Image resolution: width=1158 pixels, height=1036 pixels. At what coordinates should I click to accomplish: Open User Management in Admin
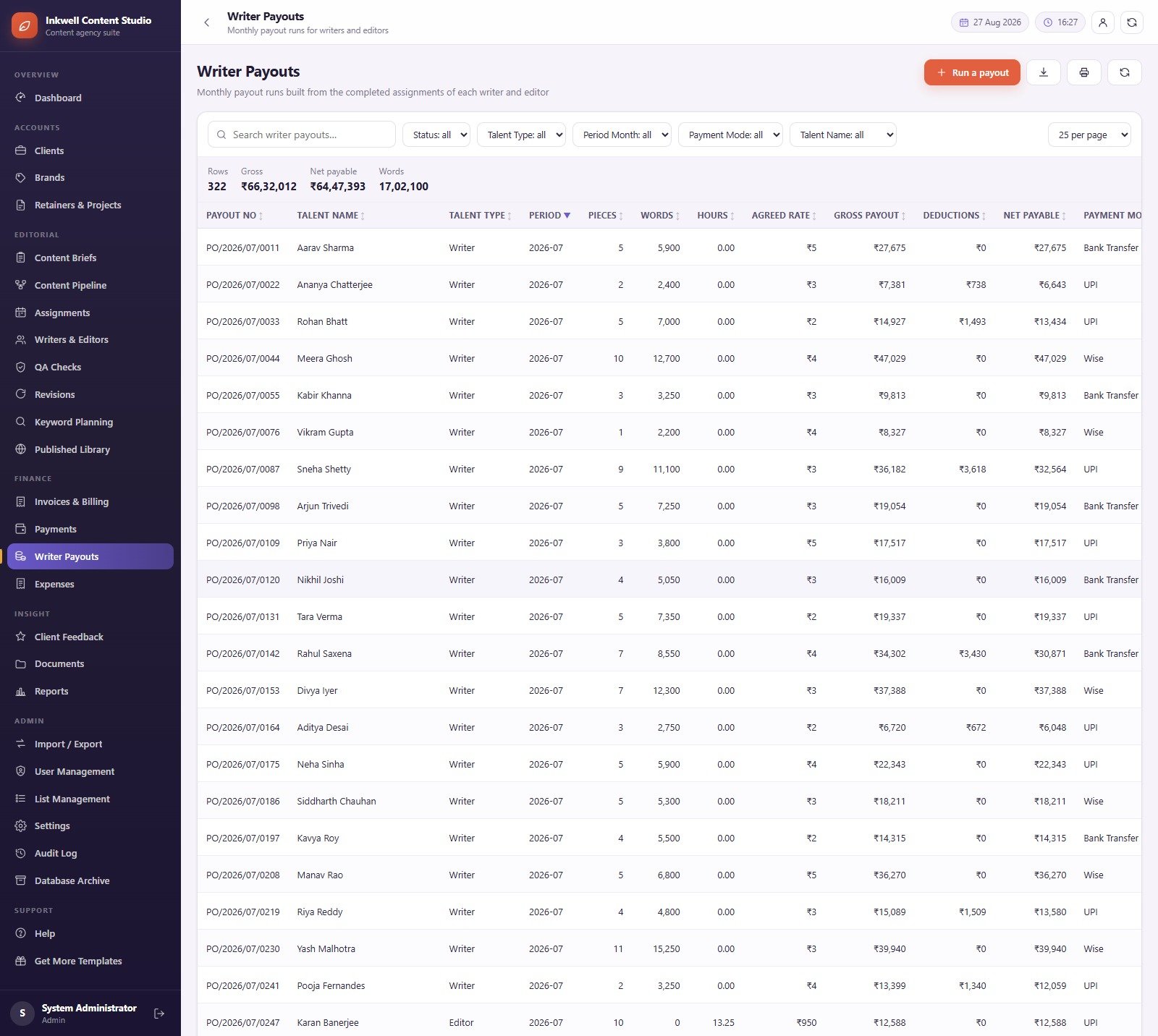click(x=90, y=771)
